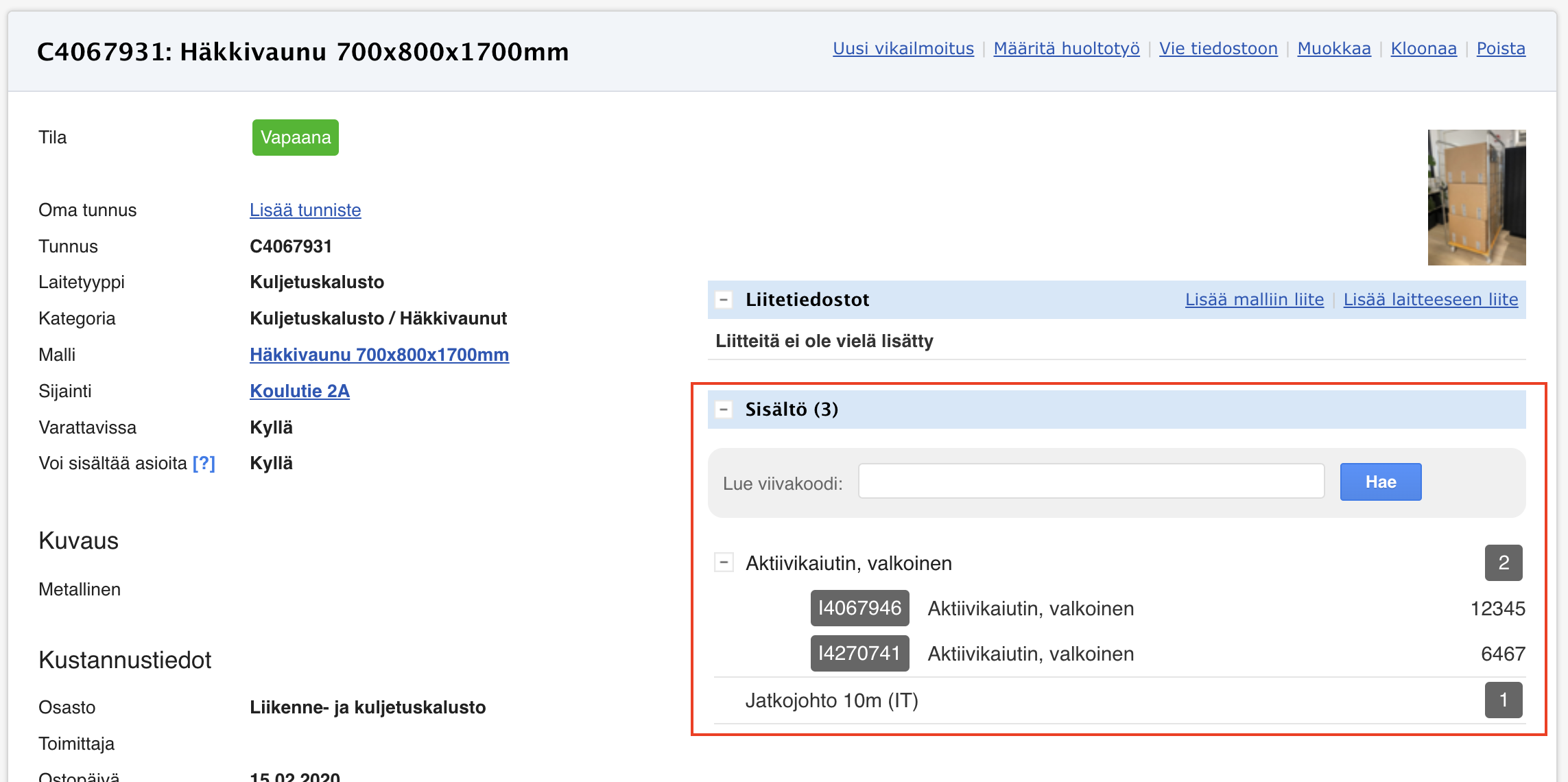Open the Koulutie 2A location link
The width and height of the screenshot is (1568, 782).
pos(300,391)
